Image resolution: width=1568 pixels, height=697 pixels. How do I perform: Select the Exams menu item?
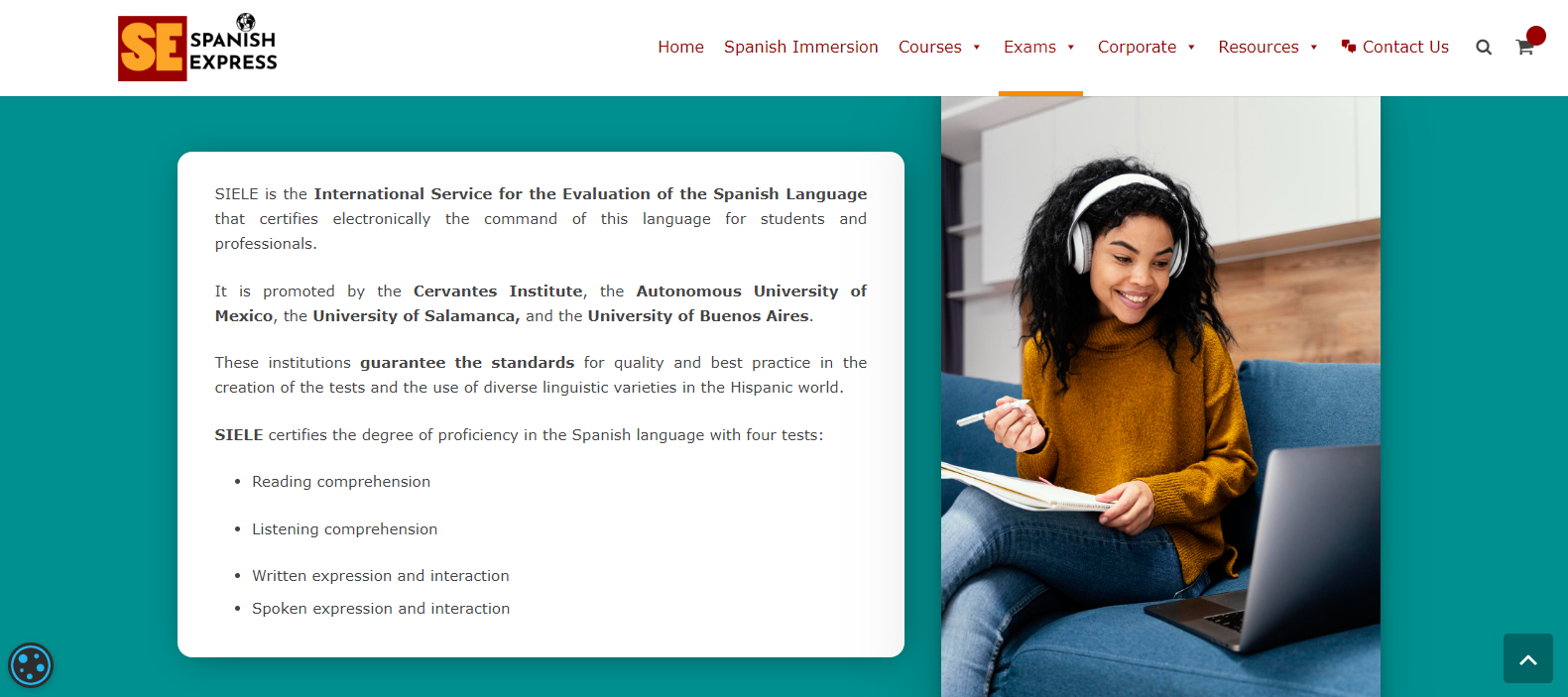tap(1029, 48)
